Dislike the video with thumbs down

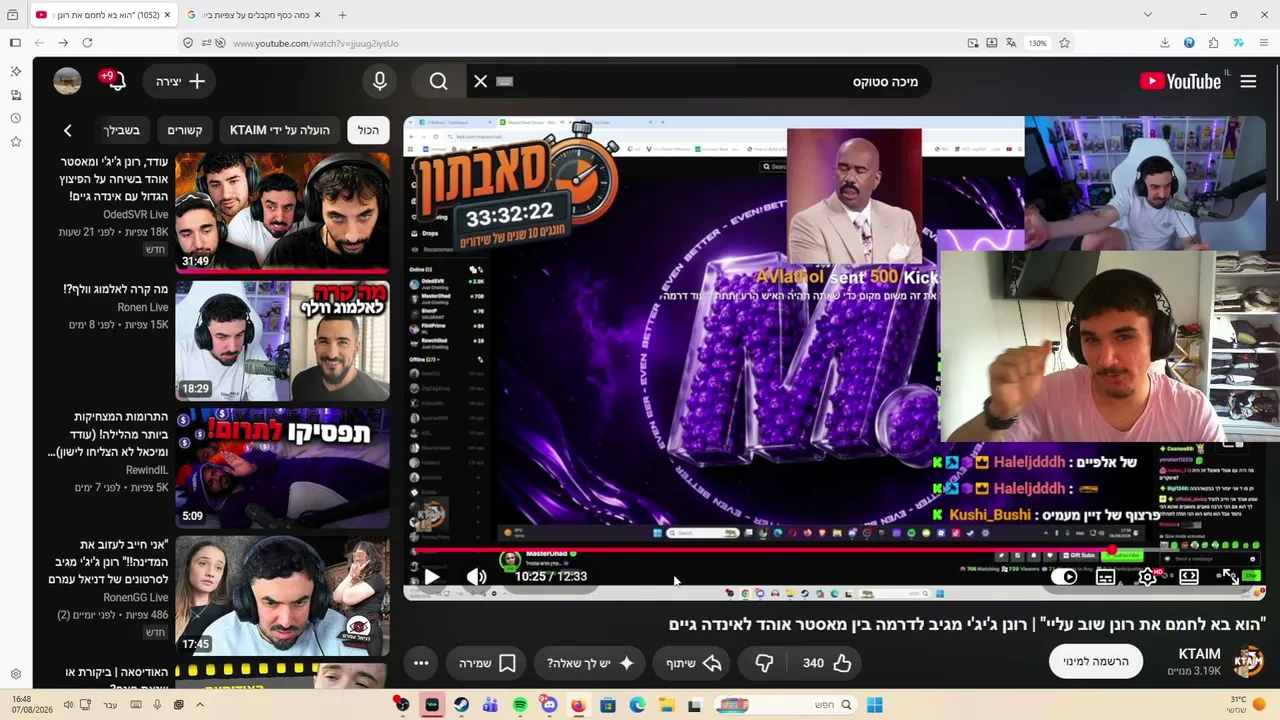(764, 663)
